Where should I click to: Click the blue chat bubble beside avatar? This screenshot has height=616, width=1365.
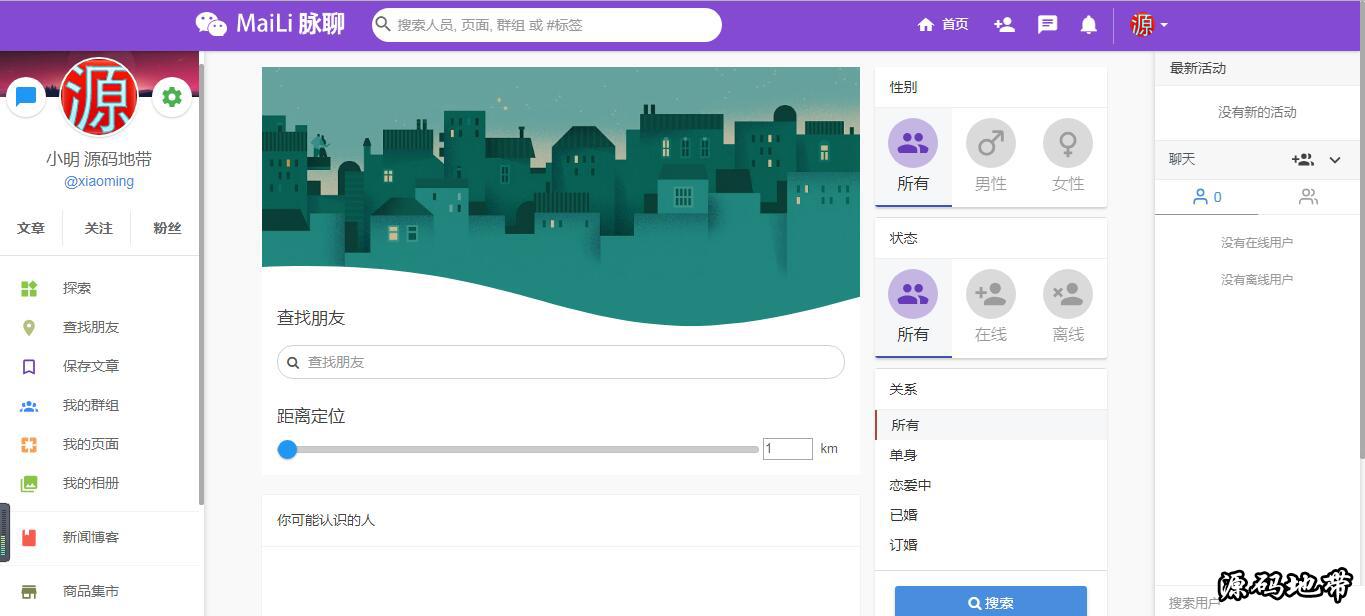pos(26,97)
